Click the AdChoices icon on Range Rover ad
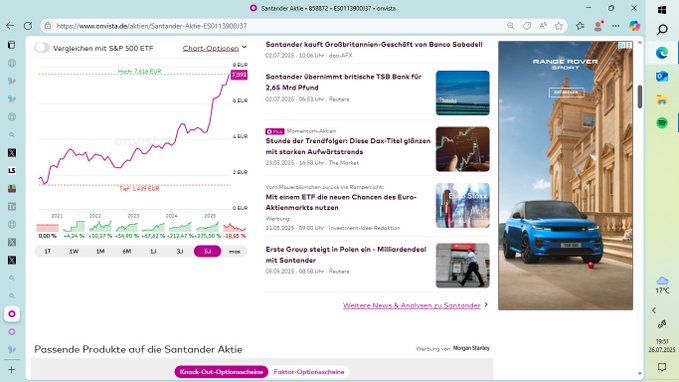 [621, 45]
